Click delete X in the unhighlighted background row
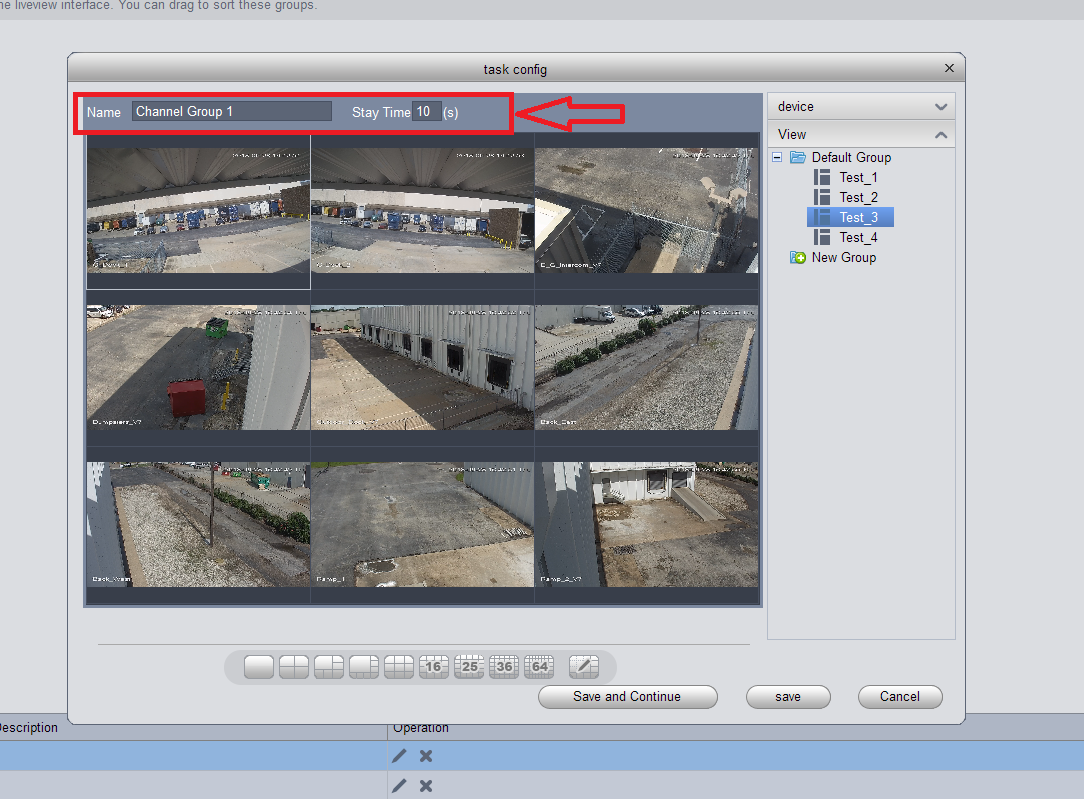1084x799 pixels. click(x=426, y=786)
